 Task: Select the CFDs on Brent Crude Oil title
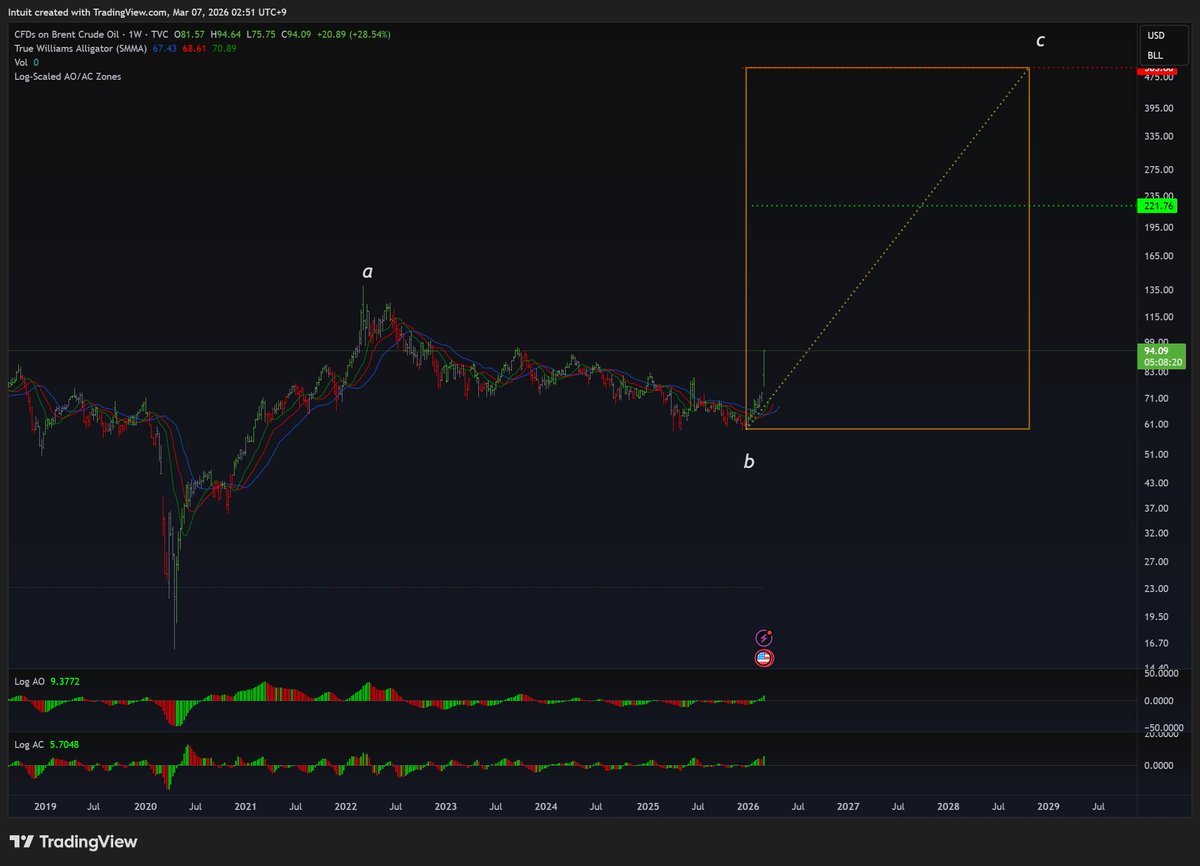click(65, 34)
